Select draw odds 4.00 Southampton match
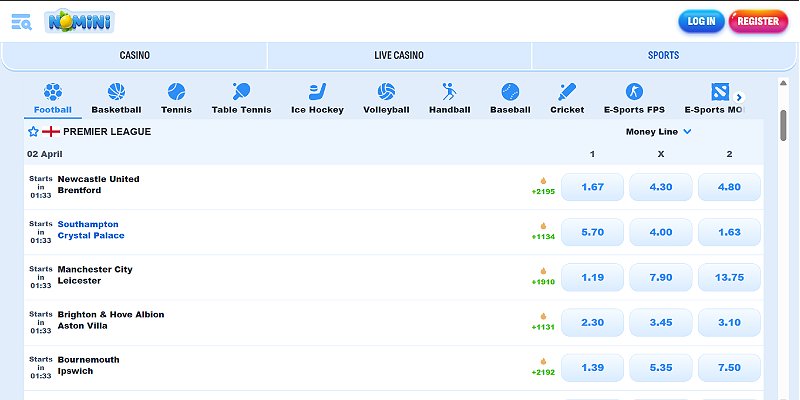The image size is (800, 400). point(661,232)
